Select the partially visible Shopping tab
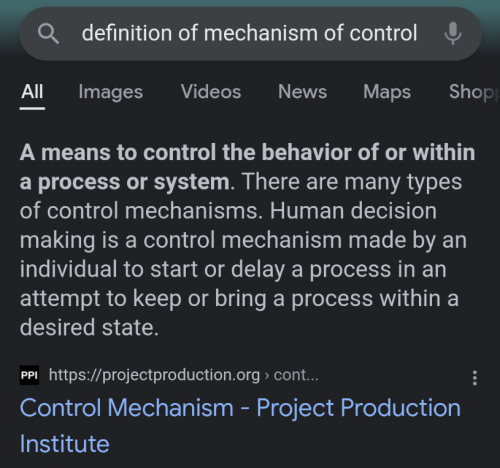The height and width of the screenshot is (468, 500). (474, 92)
